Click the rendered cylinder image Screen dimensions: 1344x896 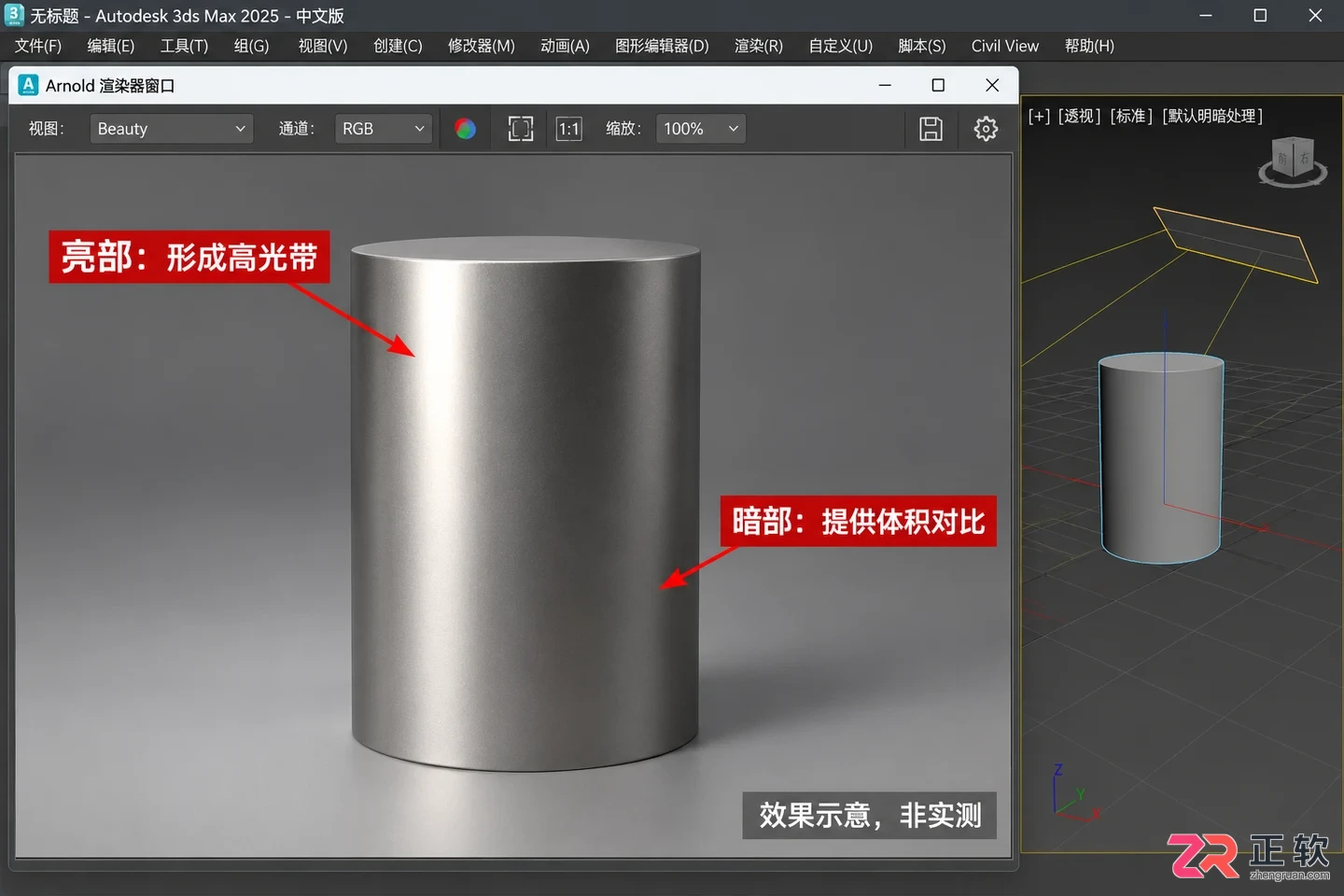point(525,504)
